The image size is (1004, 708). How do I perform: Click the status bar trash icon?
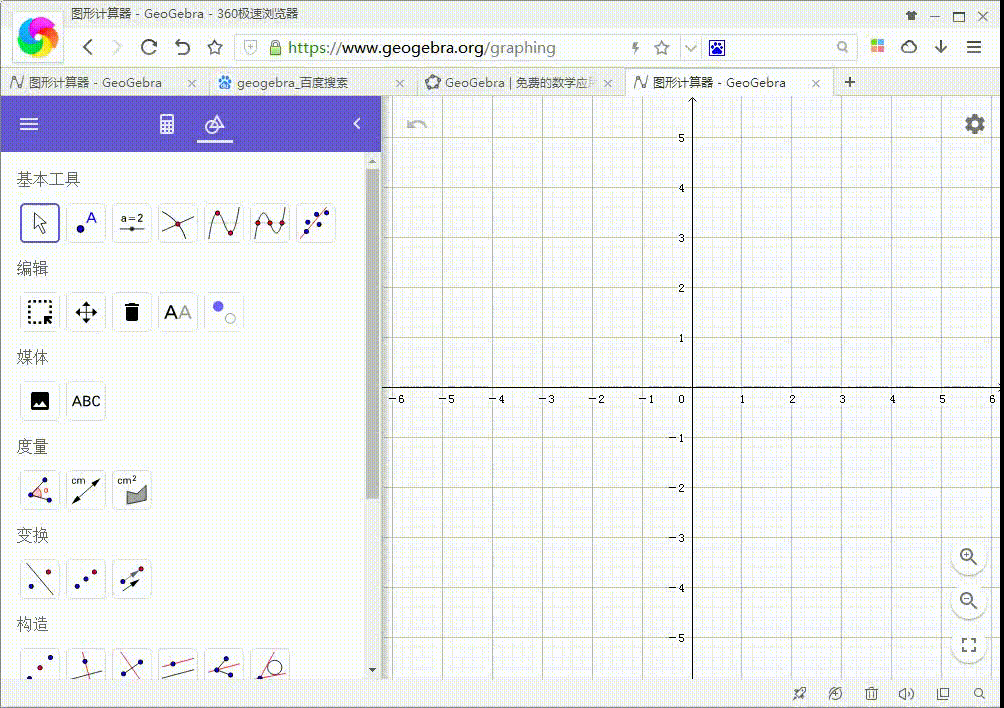click(871, 694)
